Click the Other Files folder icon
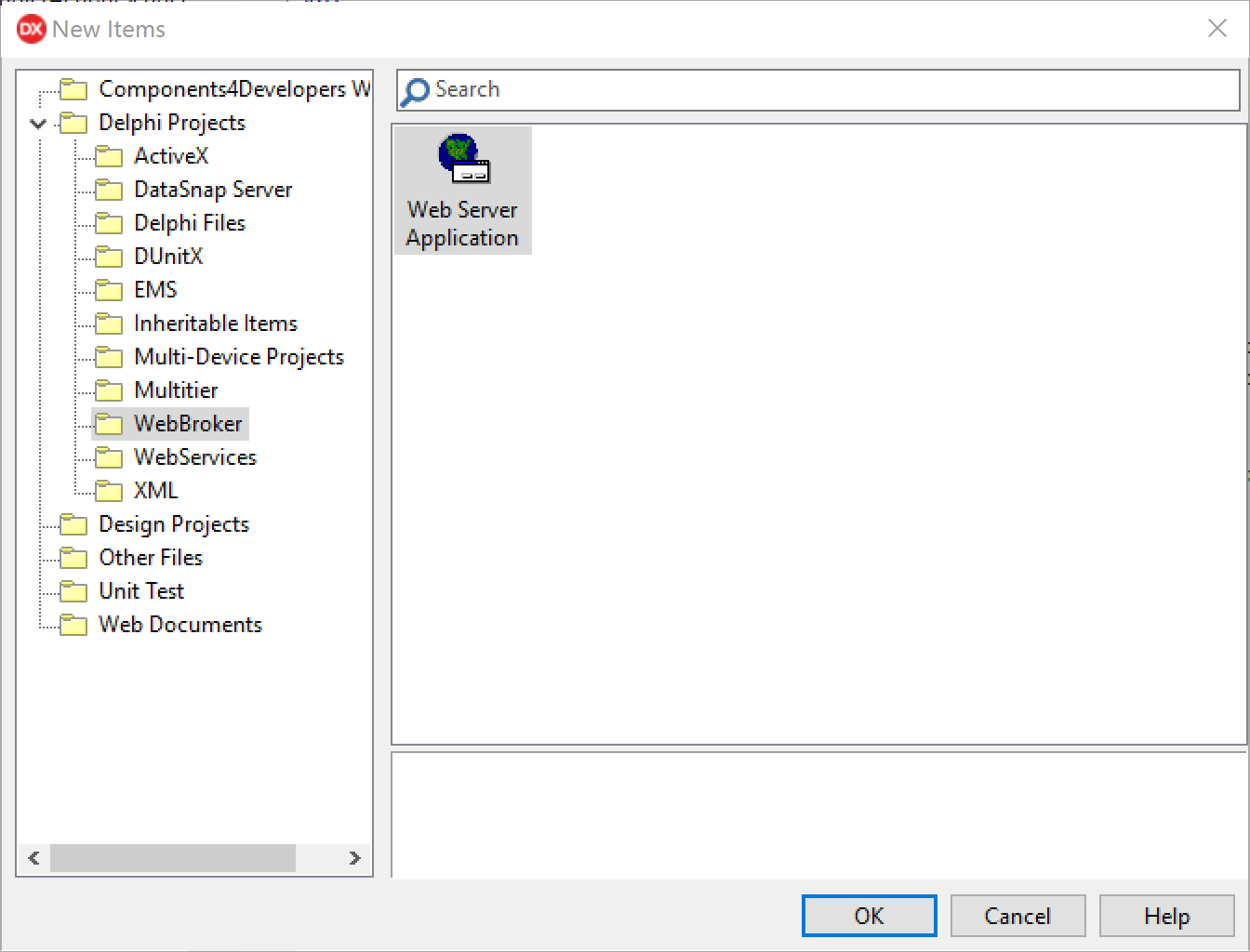1250x952 pixels. pyautogui.click(x=73, y=558)
